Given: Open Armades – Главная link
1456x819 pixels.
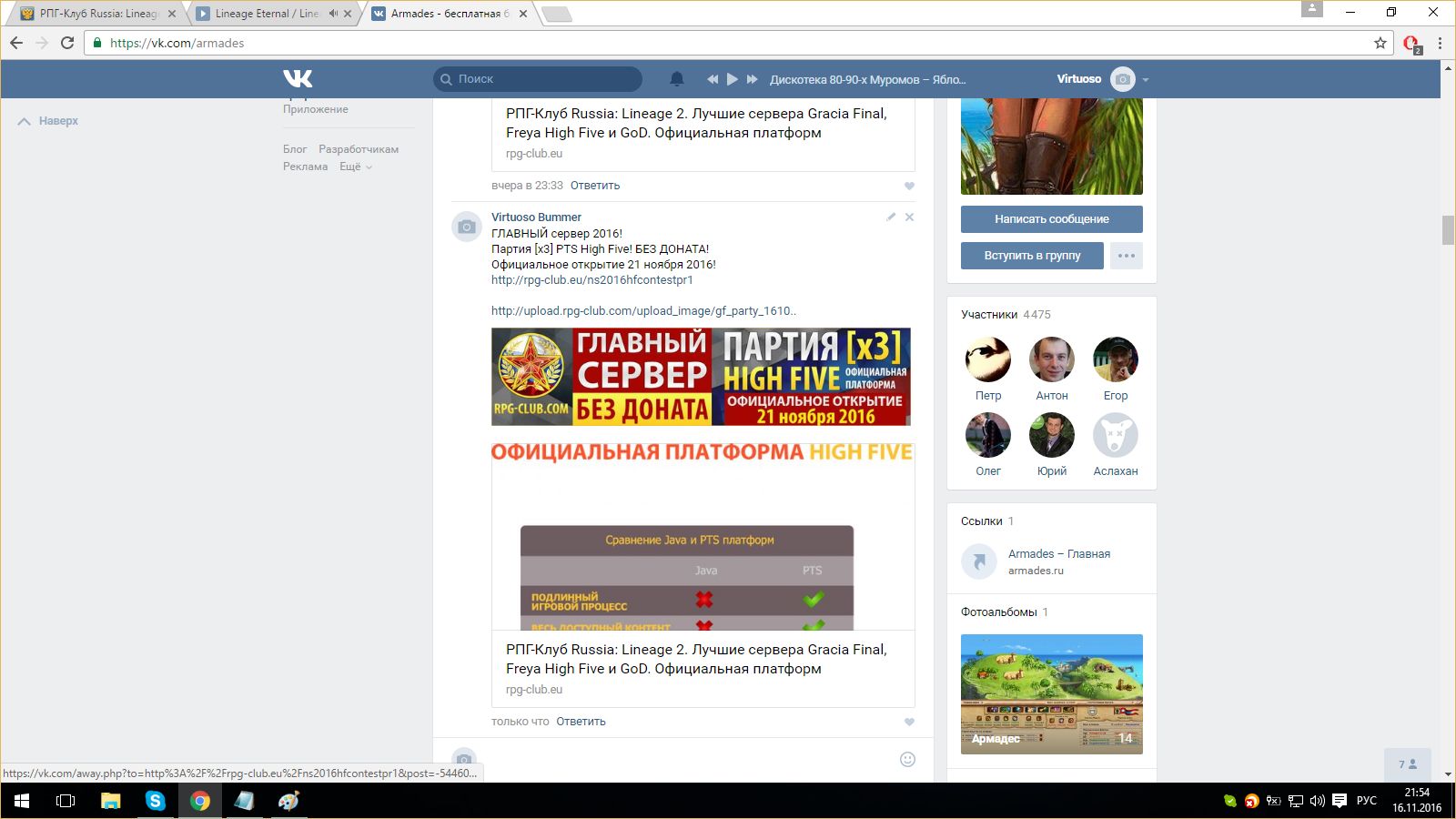Looking at the screenshot, I should pyautogui.click(x=1059, y=554).
